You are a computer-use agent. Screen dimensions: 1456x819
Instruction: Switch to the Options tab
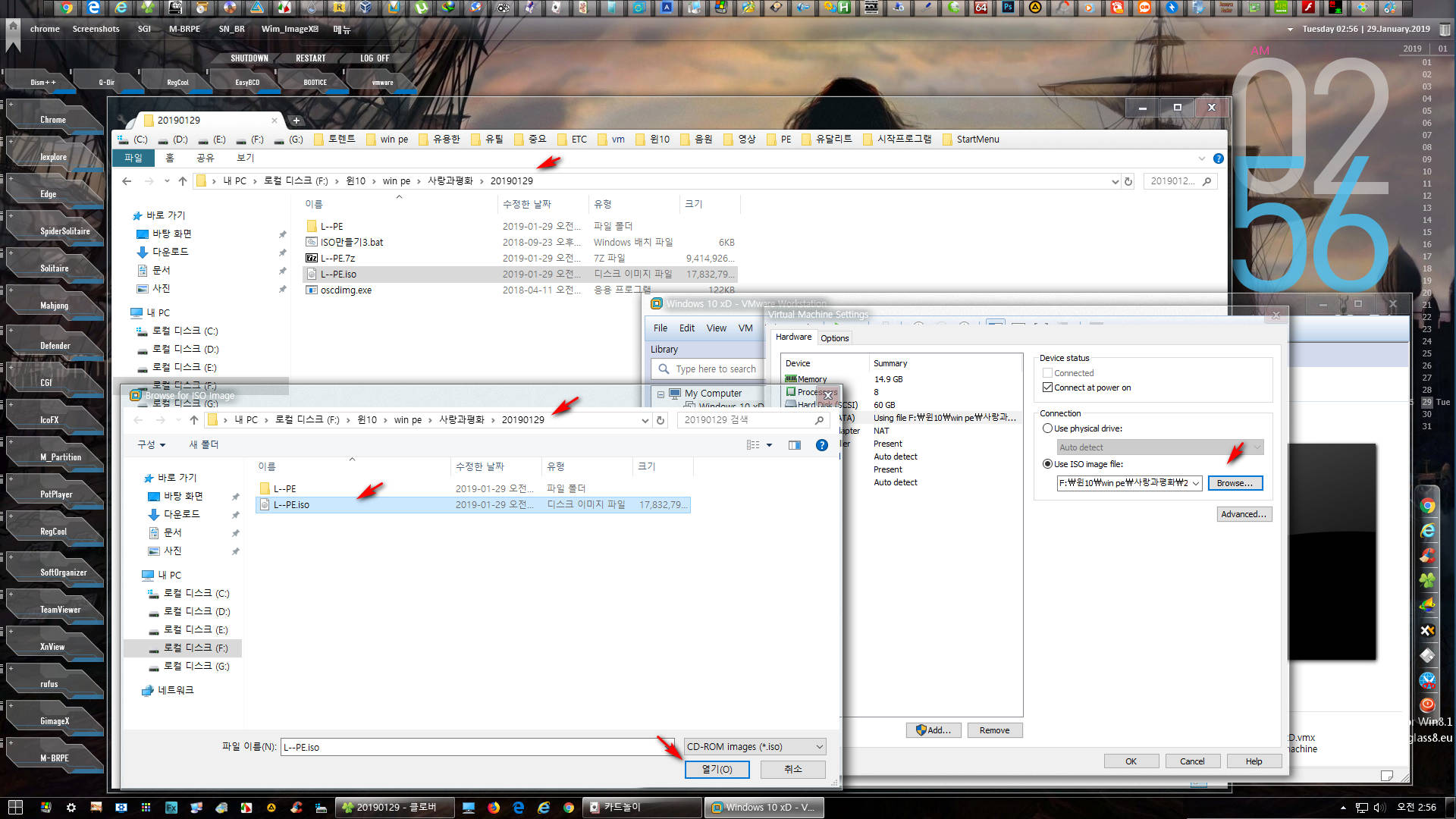click(x=834, y=338)
